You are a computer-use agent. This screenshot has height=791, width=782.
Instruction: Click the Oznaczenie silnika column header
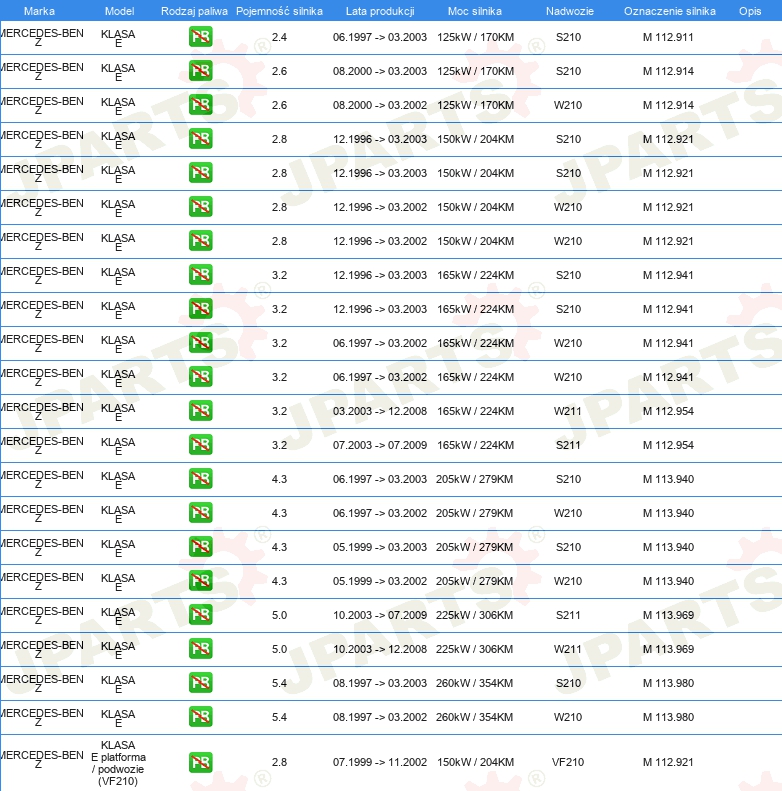(669, 10)
